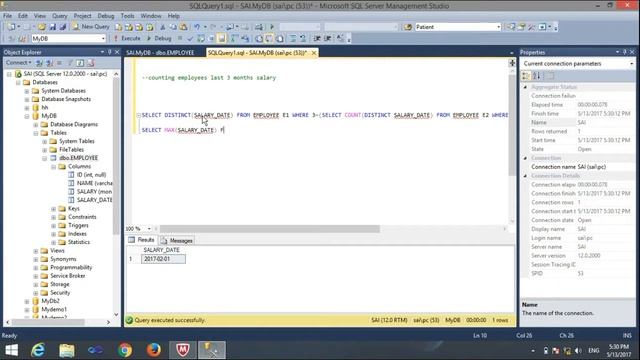
Task: Open the Edit menu
Action: pos(23,16)
